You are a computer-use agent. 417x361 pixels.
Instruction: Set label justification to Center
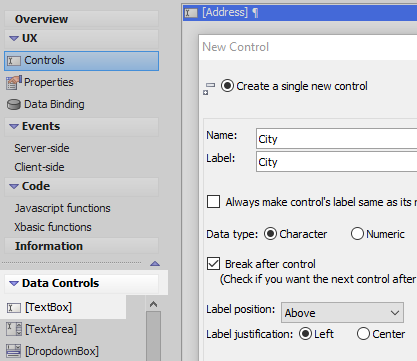click(363, 334)
